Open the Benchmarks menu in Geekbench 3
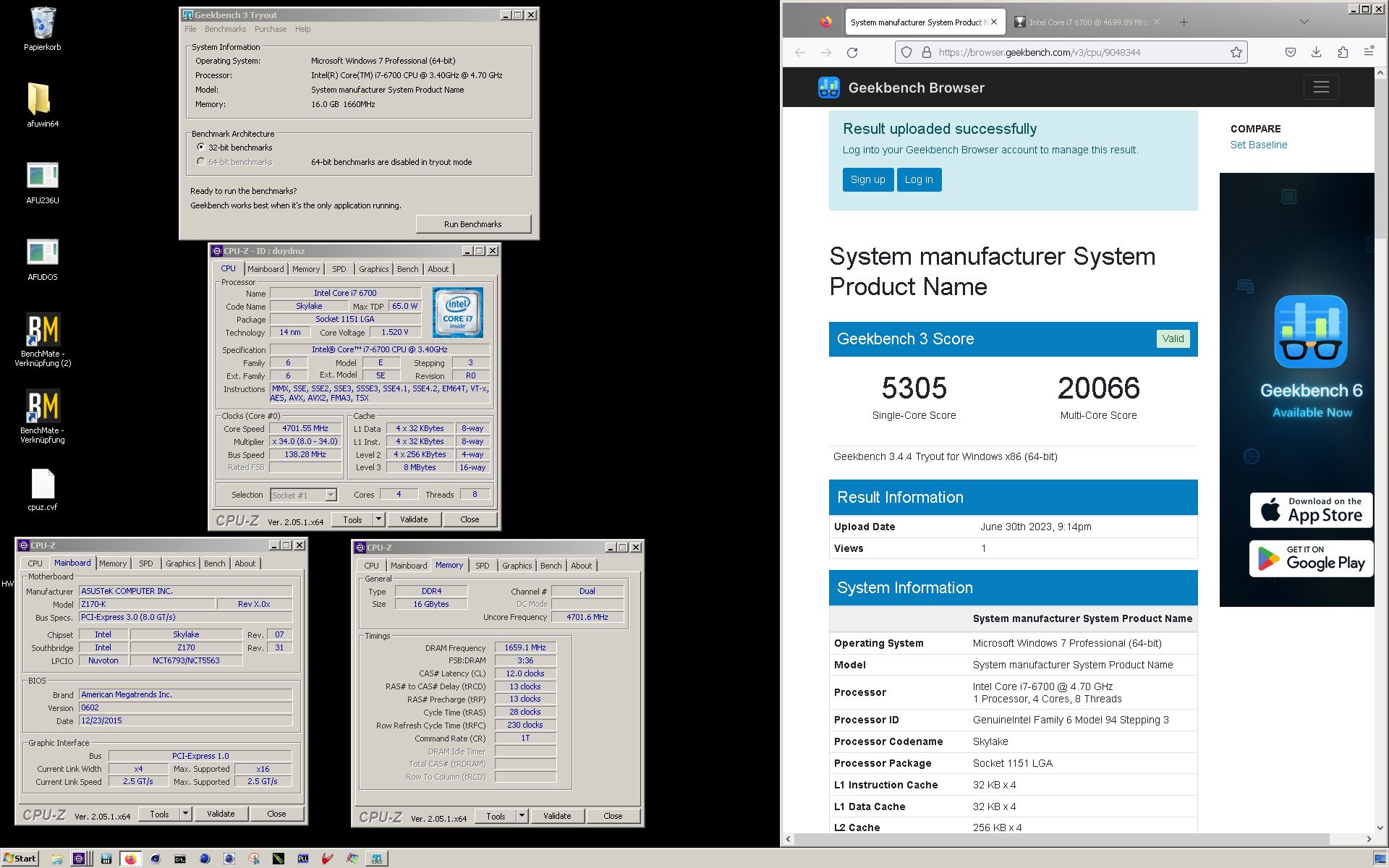Viewport: 1389px width, 868px height. (x=225, y=29)
